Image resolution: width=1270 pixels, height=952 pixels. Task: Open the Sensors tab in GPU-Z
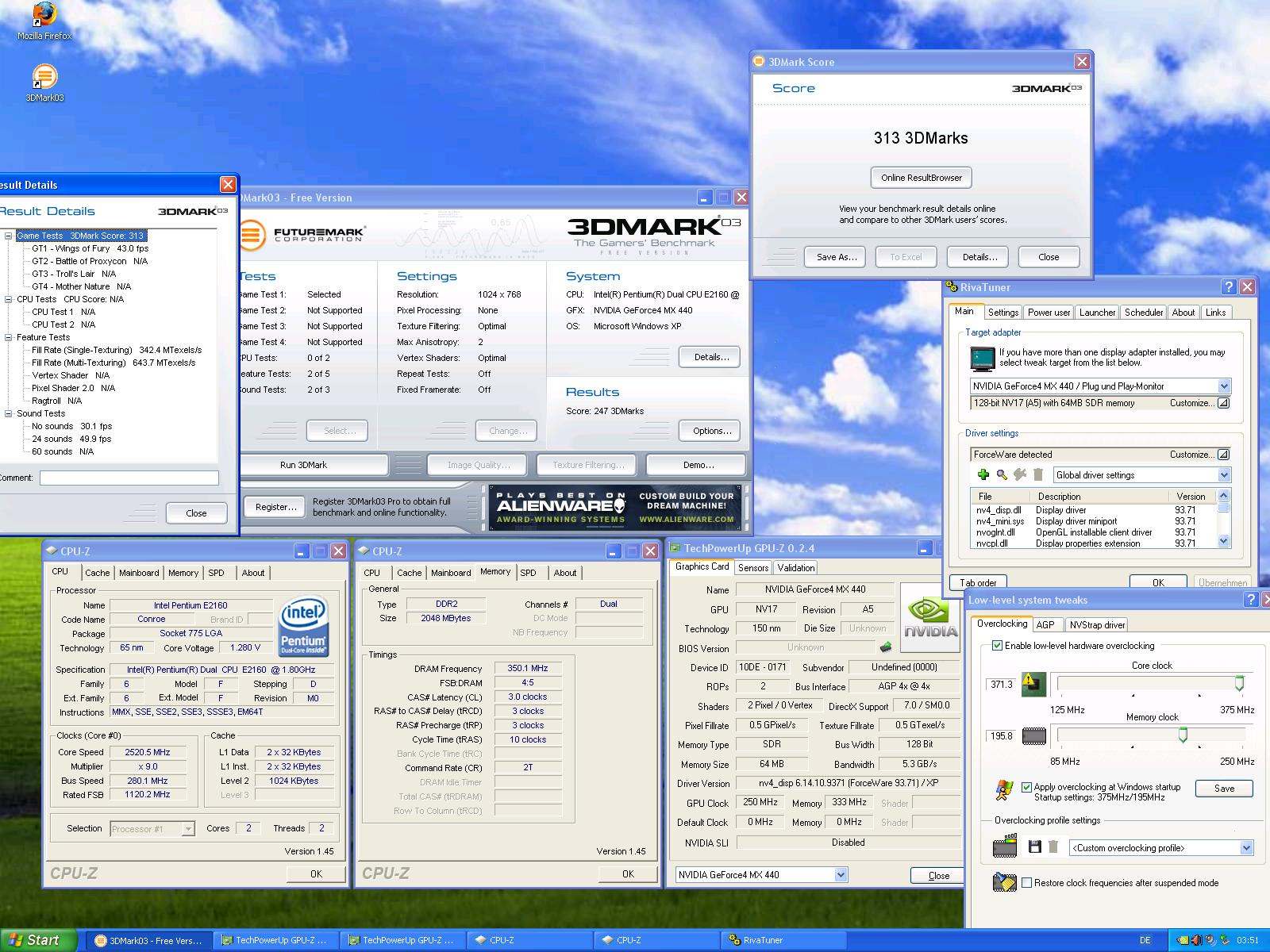tap(752, 568)
